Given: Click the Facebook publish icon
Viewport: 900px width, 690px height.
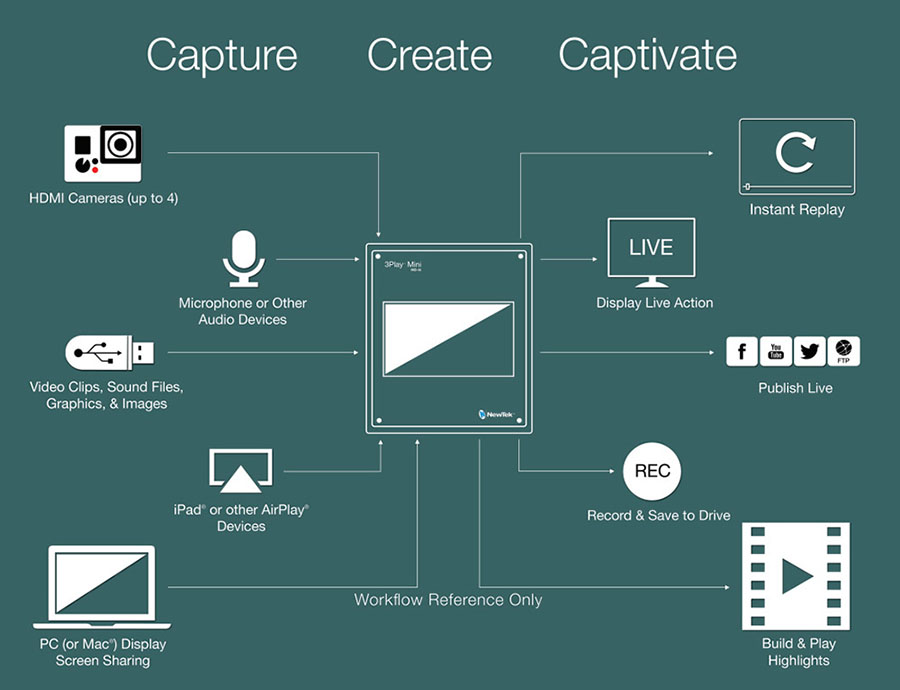Looking at the screenshot, I should pyautogui.click(x=743, y=351).
